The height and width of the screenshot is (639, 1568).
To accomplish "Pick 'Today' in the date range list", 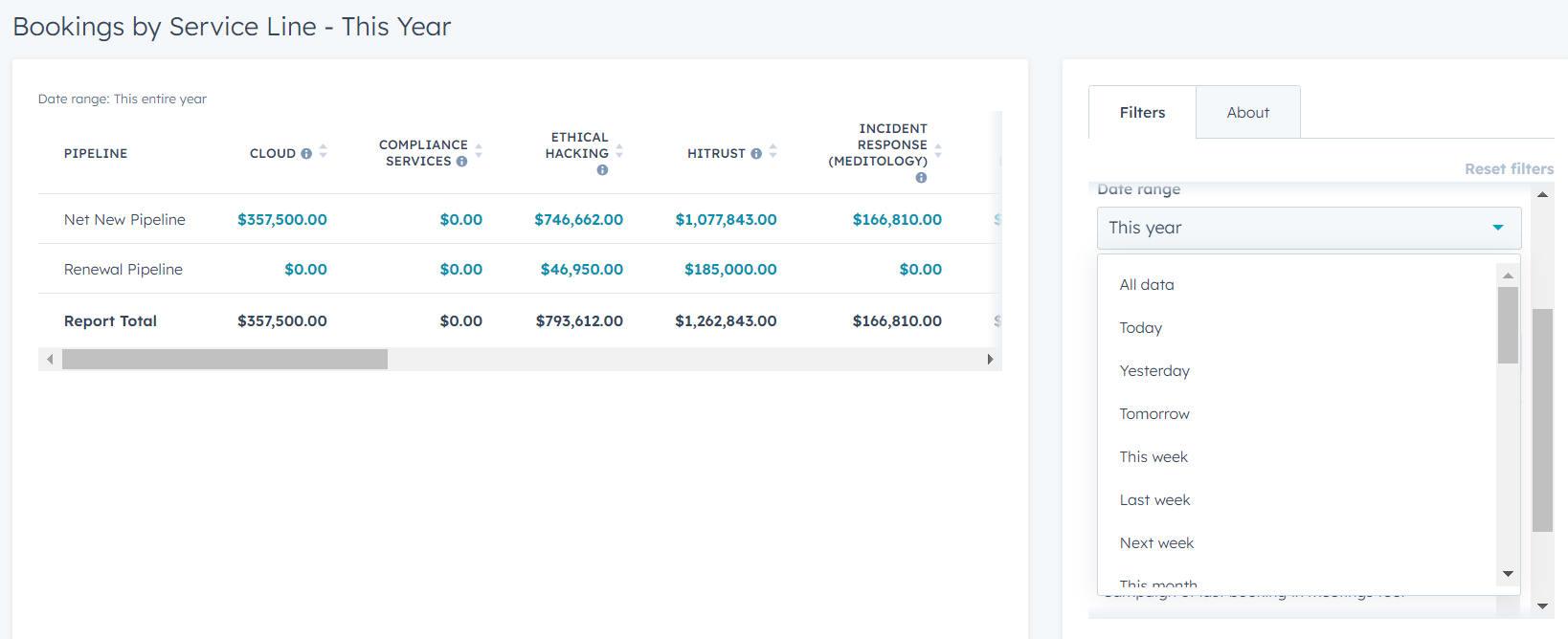I will (x=1140, y=328).
